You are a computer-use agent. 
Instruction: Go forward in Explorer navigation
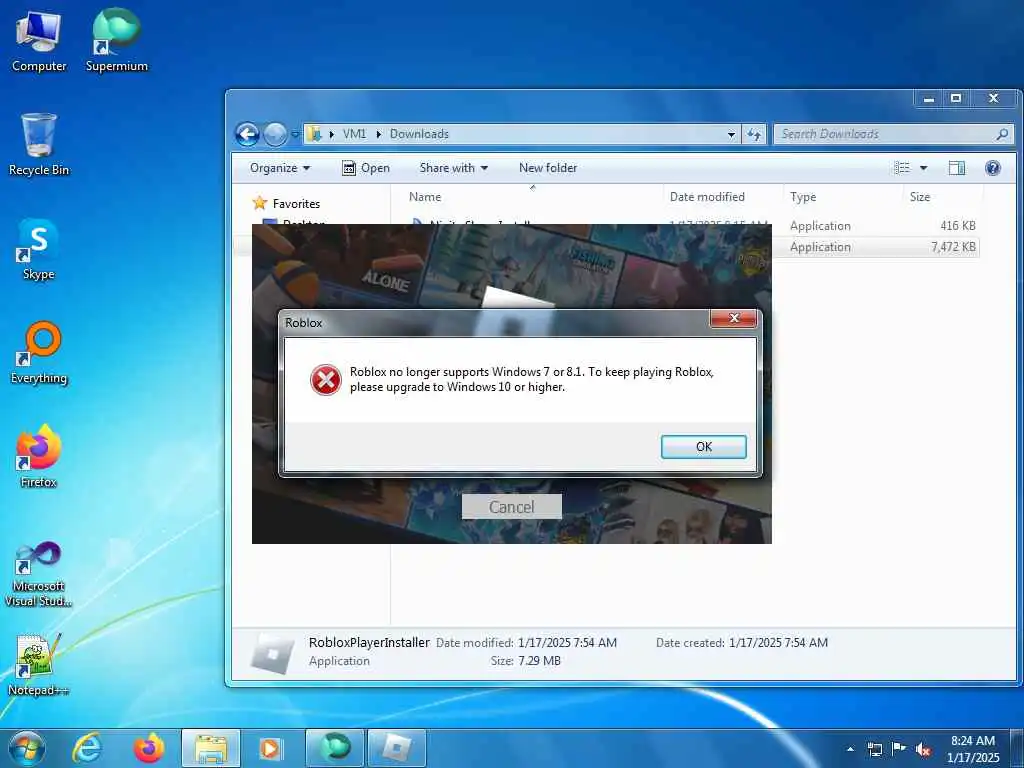click(x=275, y=135)
